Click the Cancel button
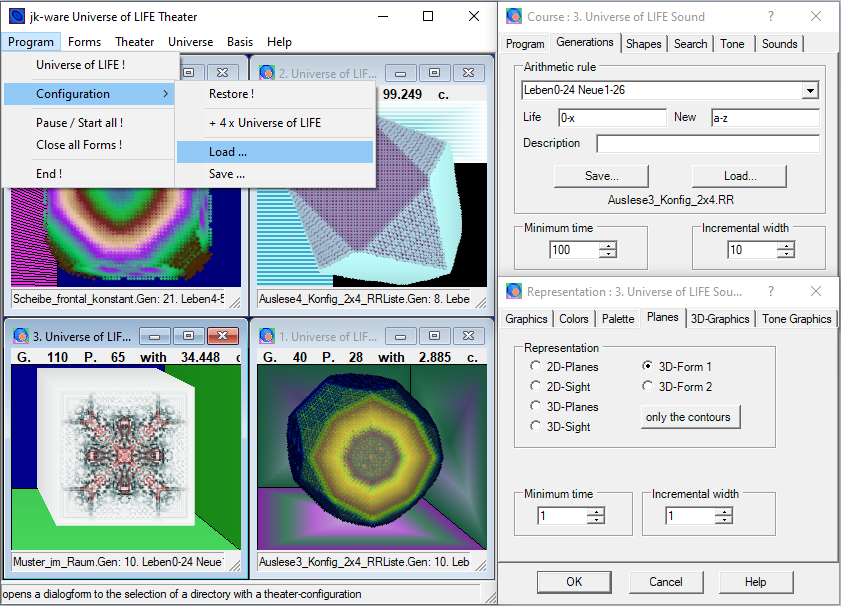The image size is (841, 606). [x=666, y=582]
